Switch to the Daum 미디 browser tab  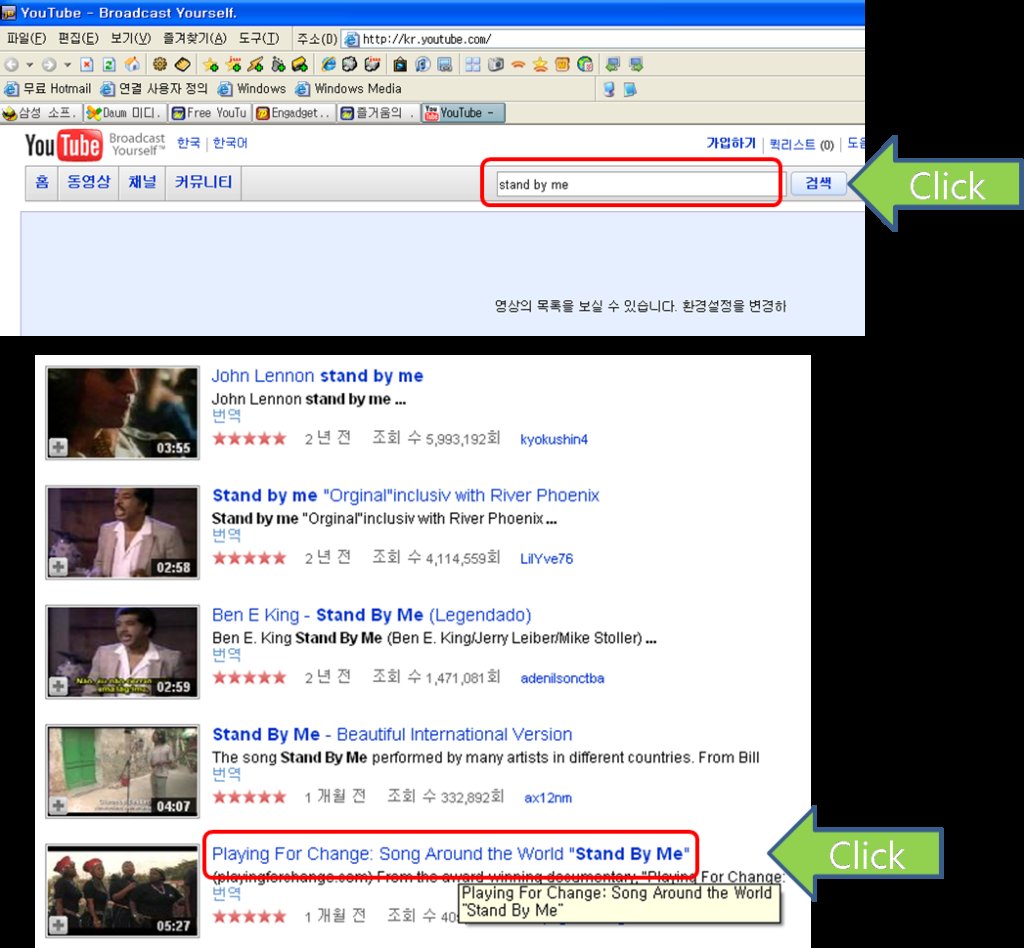point(124,113)
